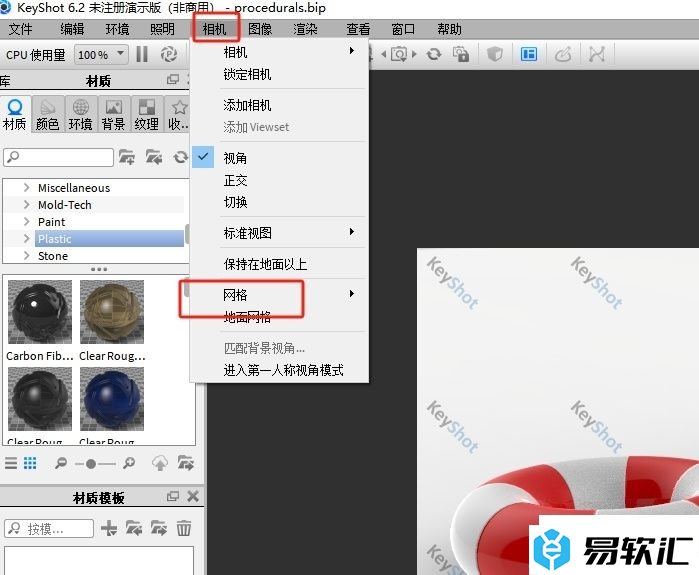Click the zoom-in magnifier for thumbnails
Image resolution: width=699 pixels, height=575 pixels.
(129, 463)
